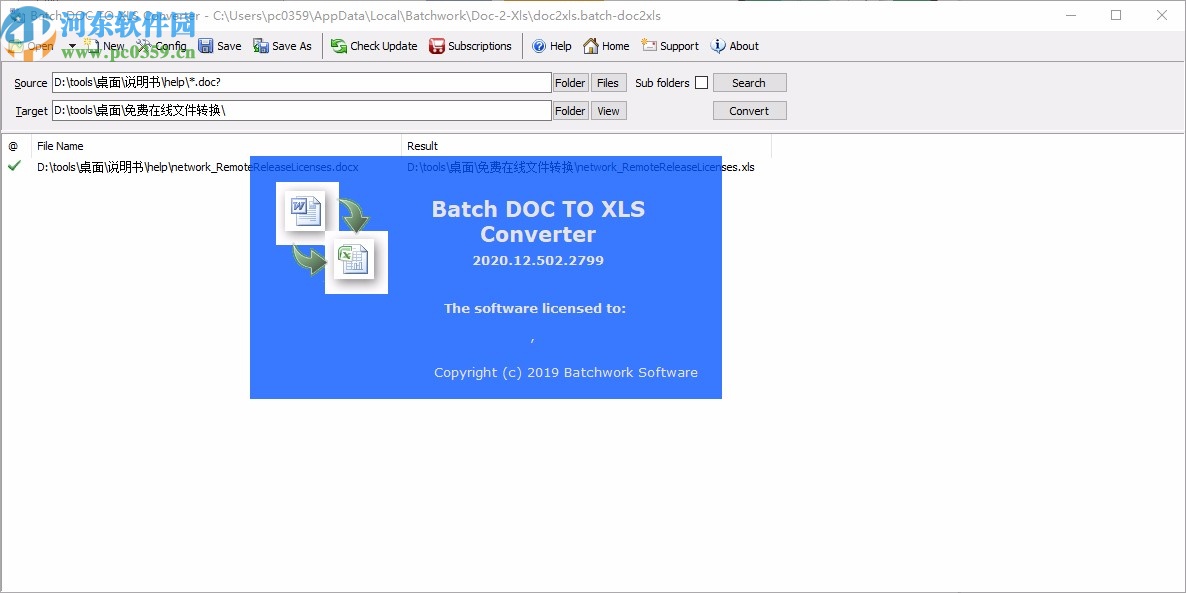Click the green checkmark on the converted file
The height and width of the screenshot is (593, 1186).
pyautogui.click(x=15, y=167)
